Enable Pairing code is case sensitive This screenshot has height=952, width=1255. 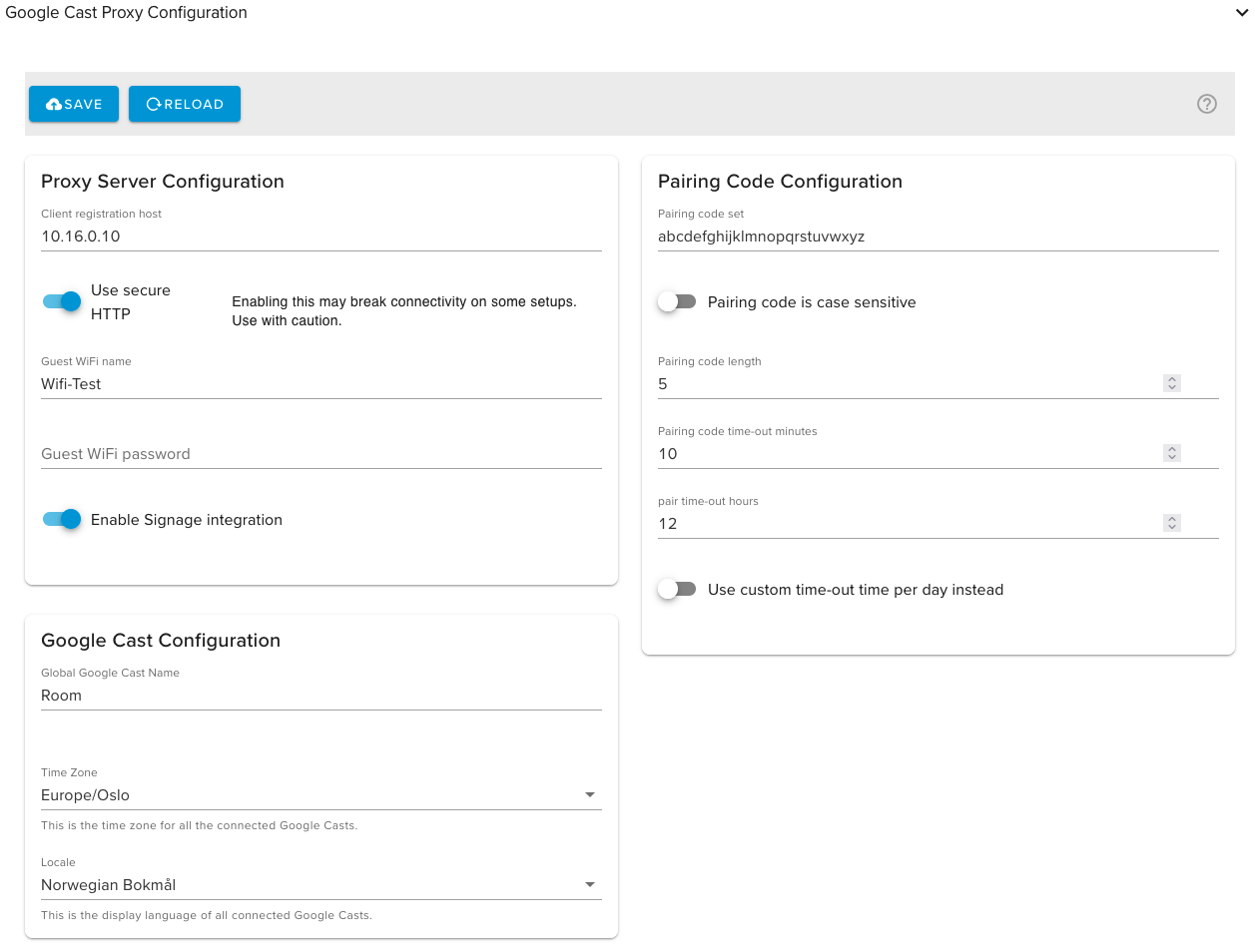click(677, 301)
